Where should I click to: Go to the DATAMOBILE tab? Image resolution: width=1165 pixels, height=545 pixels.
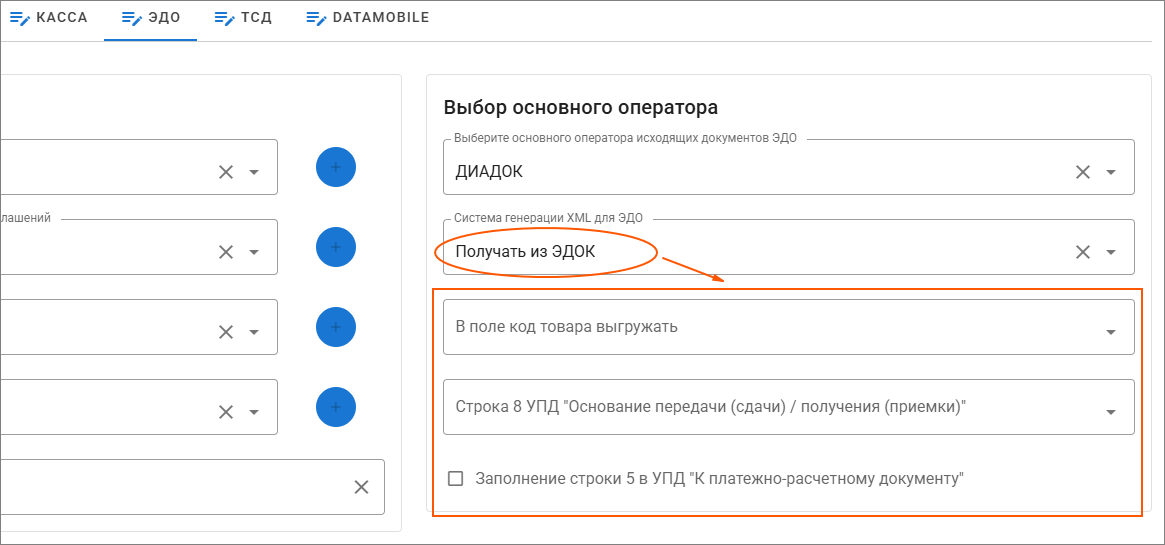pyautogui.click(x=368, y=18)
